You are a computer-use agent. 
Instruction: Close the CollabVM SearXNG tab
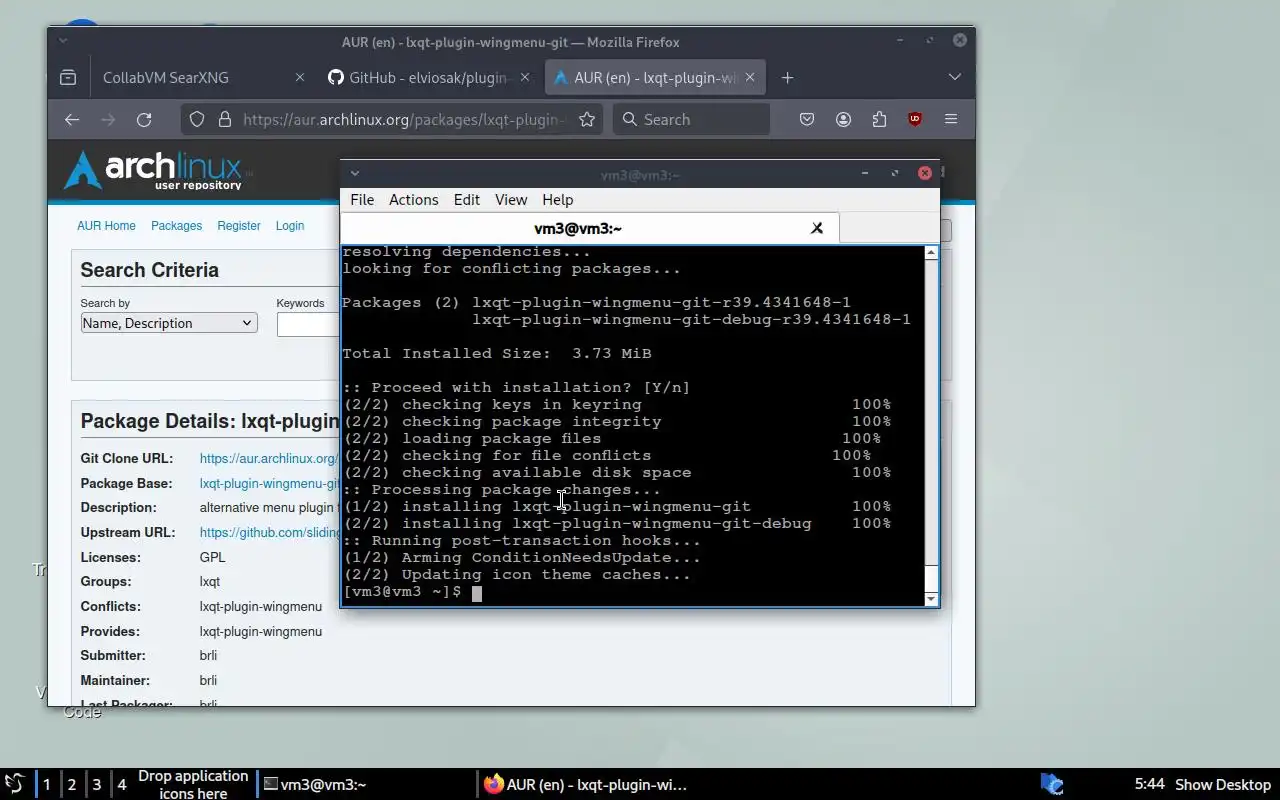(299, 77)
